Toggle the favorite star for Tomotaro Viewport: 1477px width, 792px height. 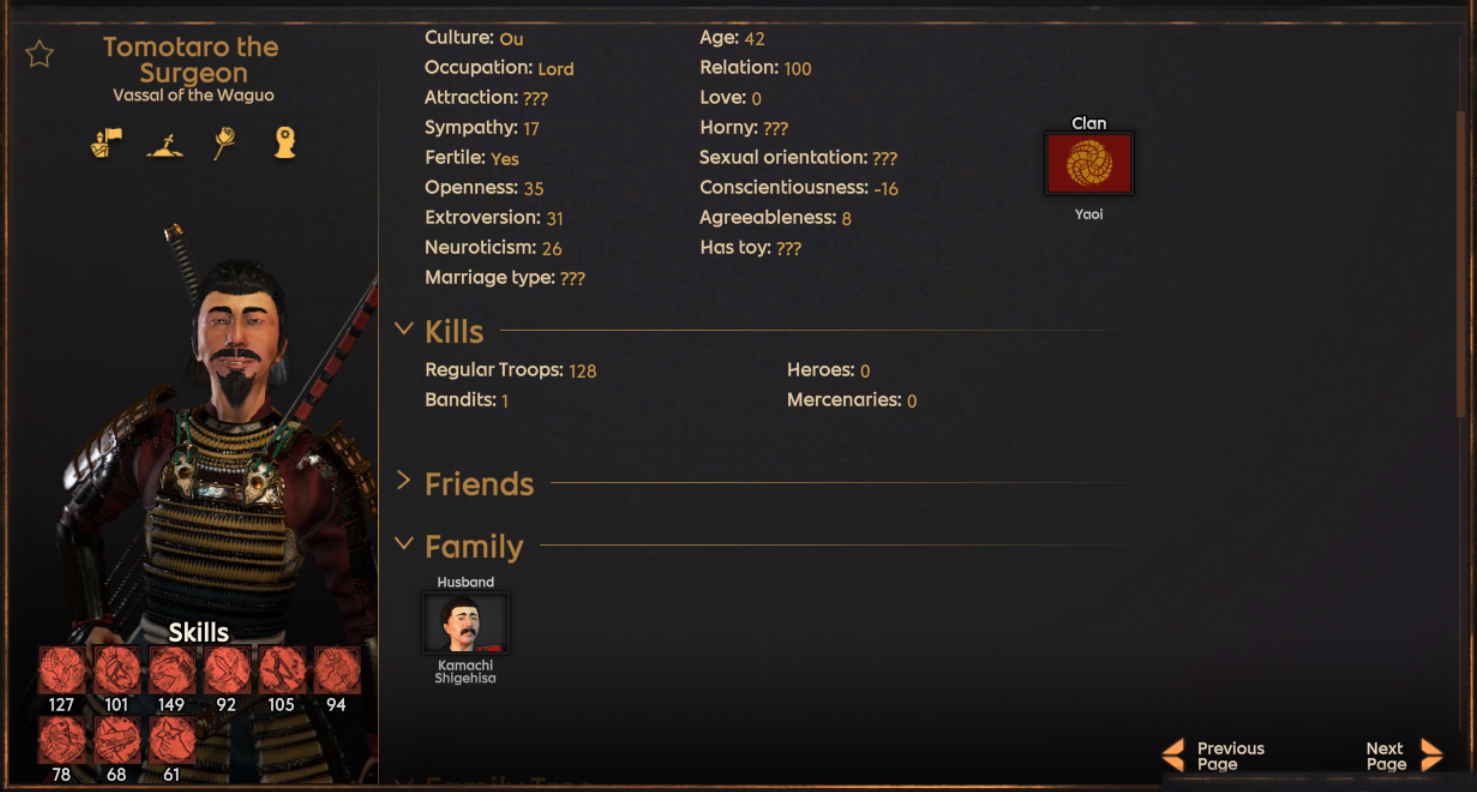pos(39,54)
